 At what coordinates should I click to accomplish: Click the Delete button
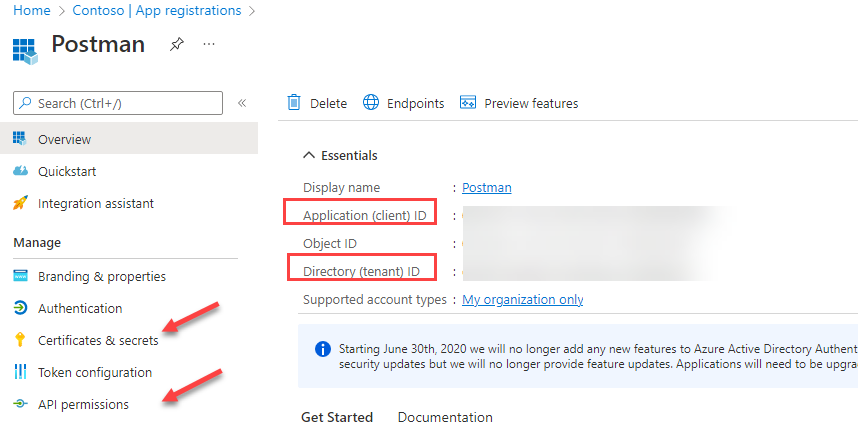pos(317,103)
